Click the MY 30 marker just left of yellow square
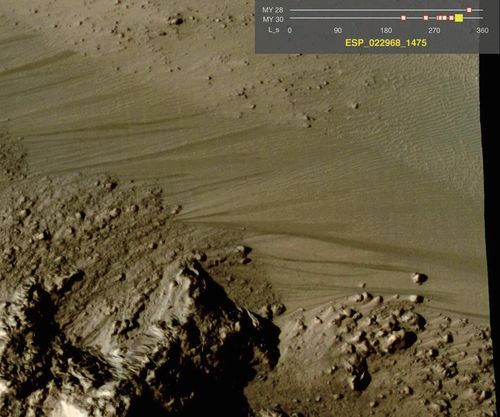This screenshot has height=417, width=500. click(x=451, y=18)
